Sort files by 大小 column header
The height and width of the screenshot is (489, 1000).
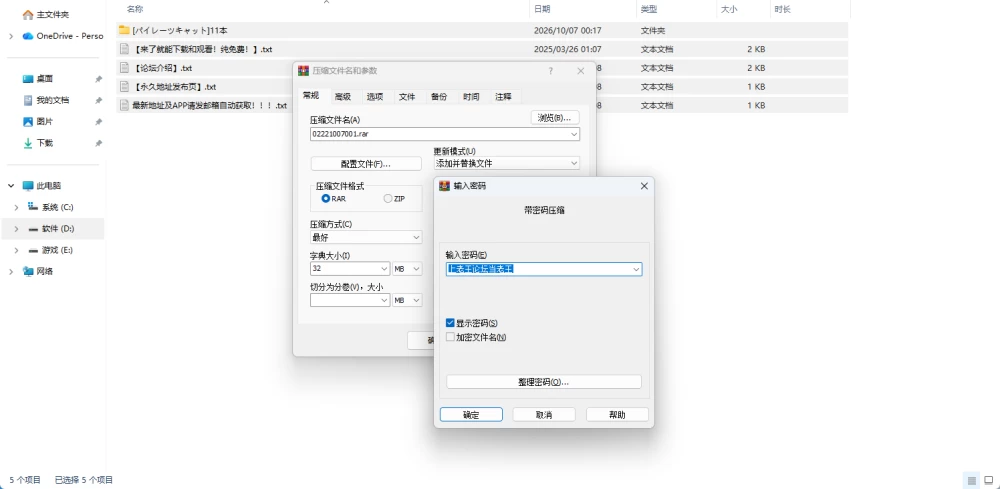(729, 9)
